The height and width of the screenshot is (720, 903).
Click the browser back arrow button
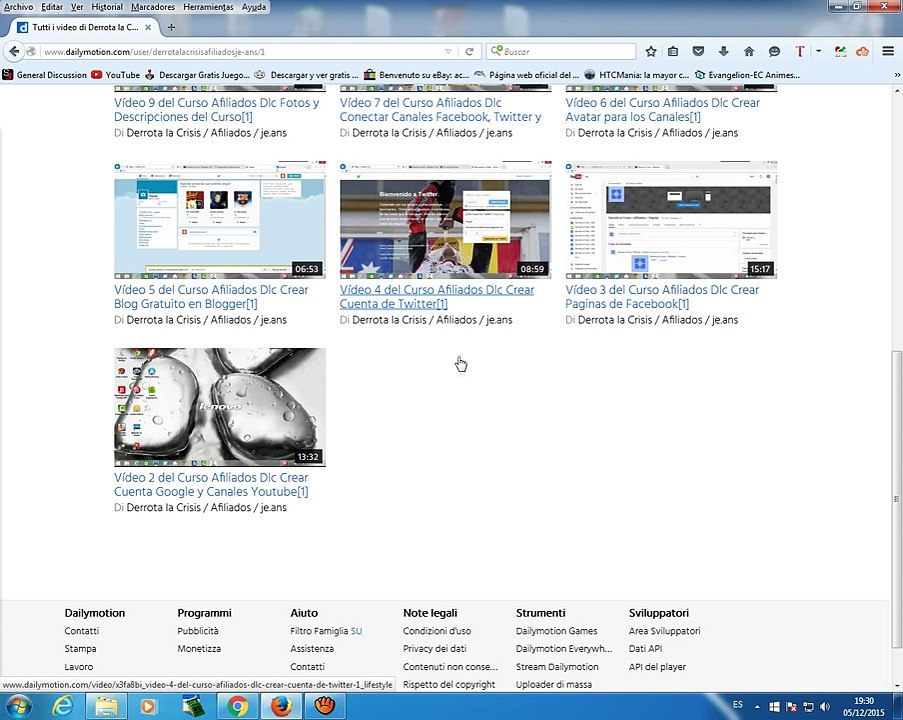(x=14, y=51)
